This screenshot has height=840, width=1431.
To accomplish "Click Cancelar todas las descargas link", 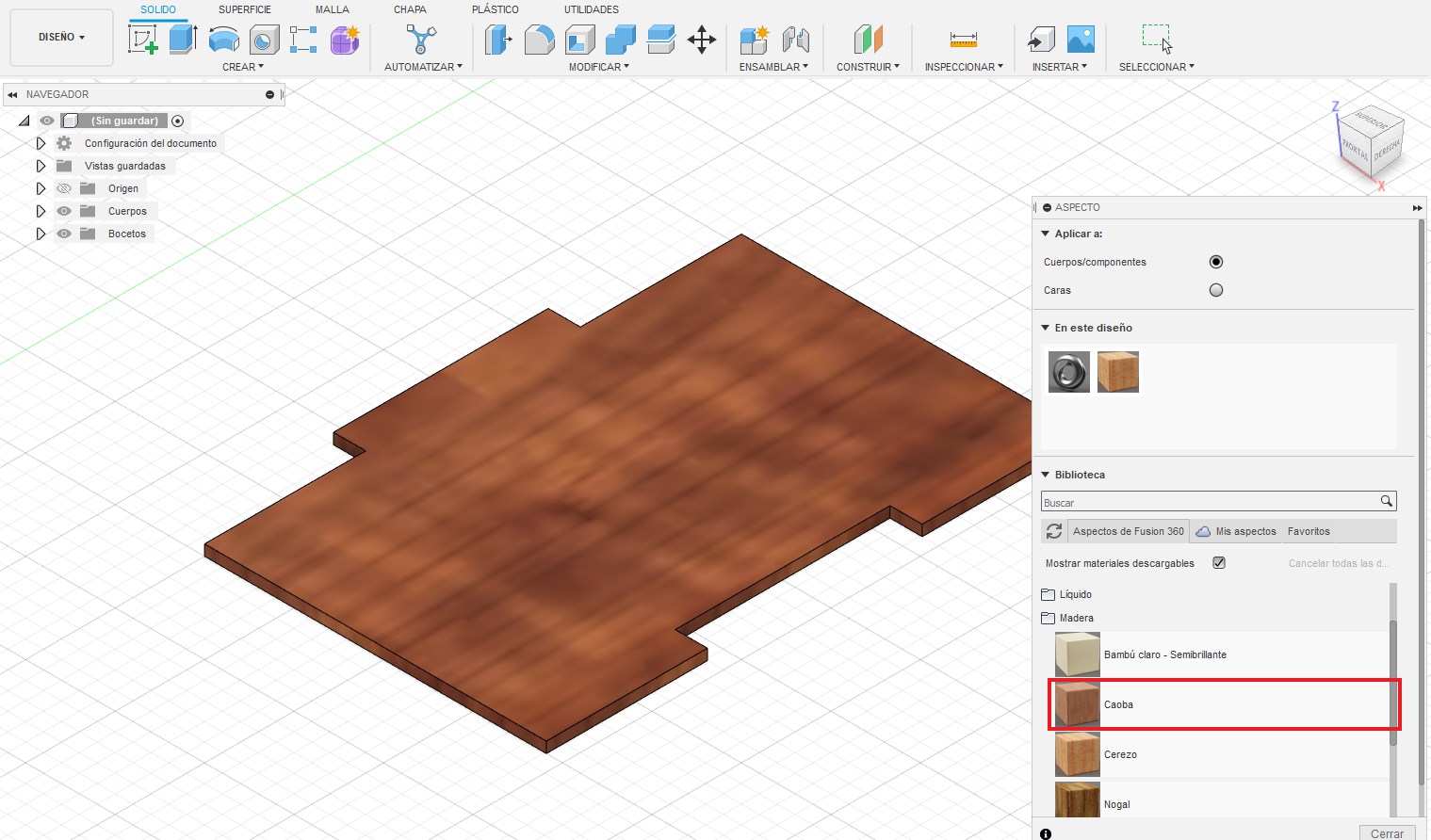I will pyautogui.click(x=1339, y=563).
